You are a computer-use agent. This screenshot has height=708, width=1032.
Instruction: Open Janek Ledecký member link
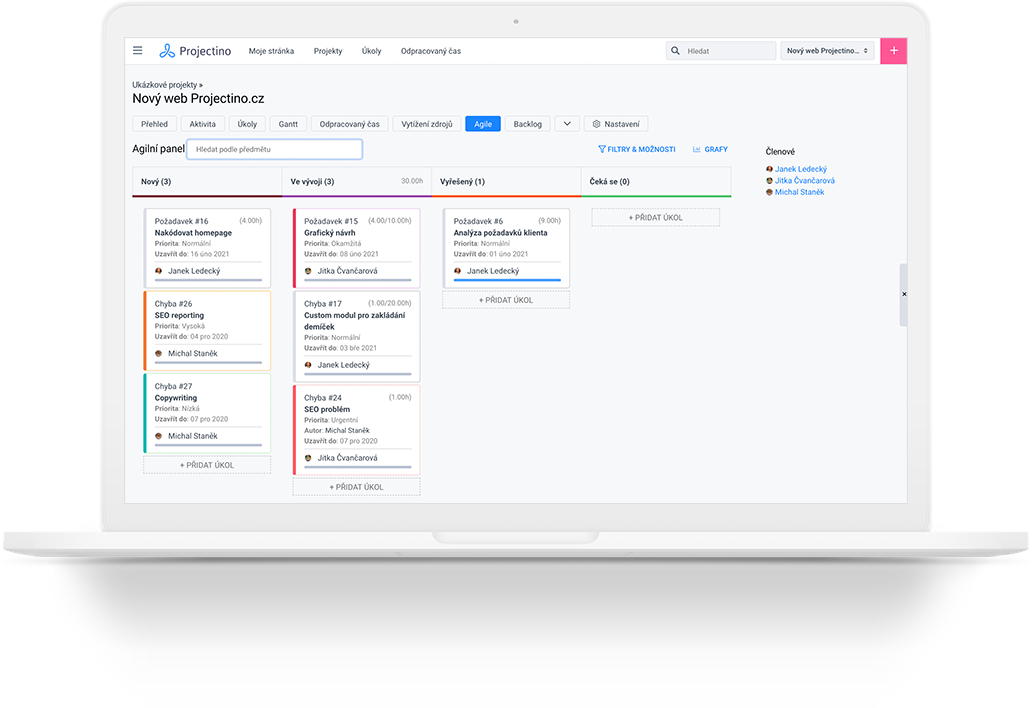click(801, 169)
